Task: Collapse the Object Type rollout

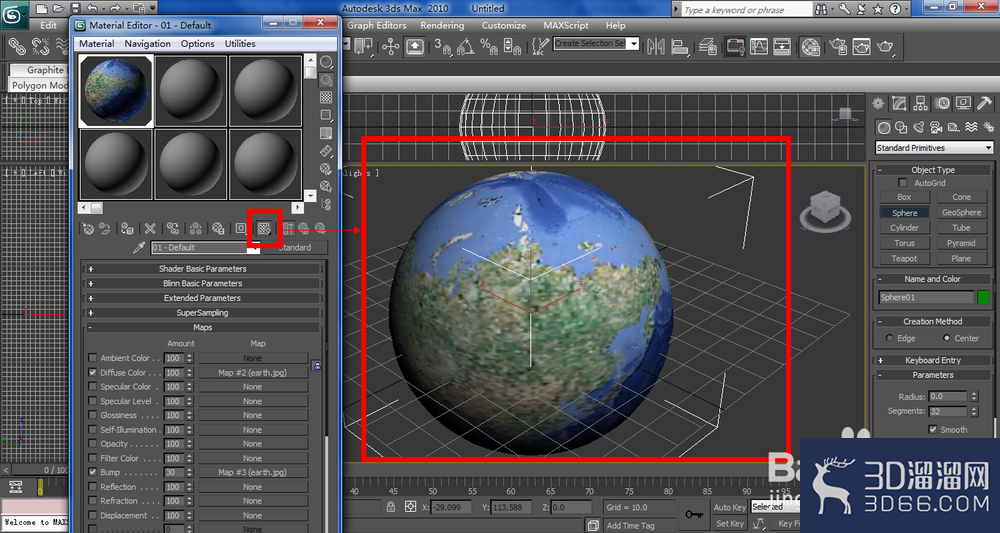Action: [933, 170]
